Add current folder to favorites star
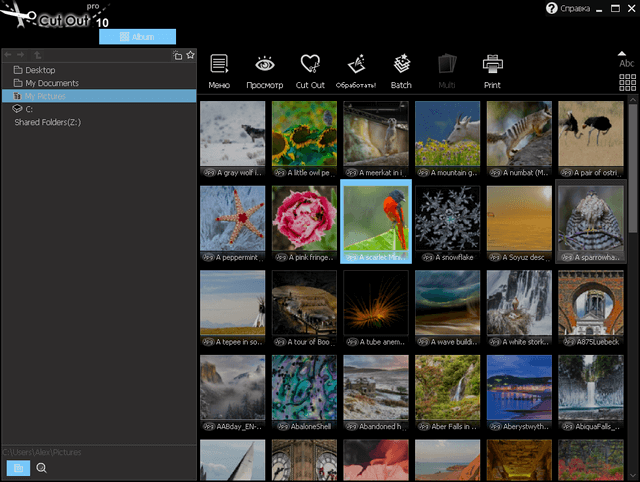The width and height of the screenshot is (640, 482). 190,55
